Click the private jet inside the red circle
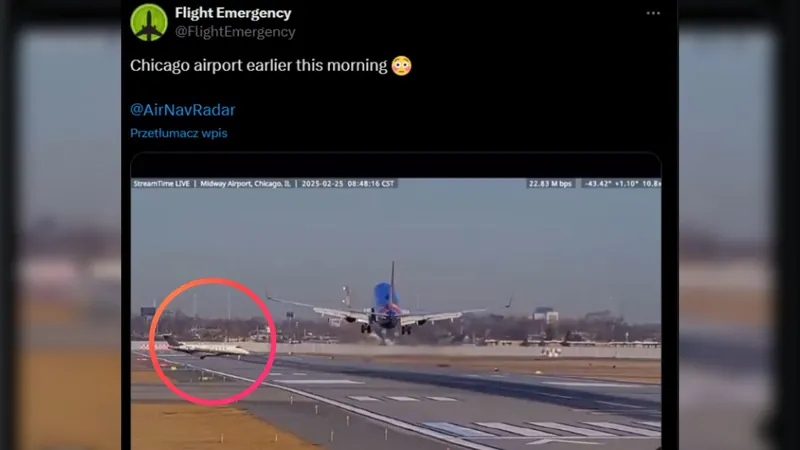Image resolution: width=800 pixels, height=450 pixels. (x=206, y=347)
